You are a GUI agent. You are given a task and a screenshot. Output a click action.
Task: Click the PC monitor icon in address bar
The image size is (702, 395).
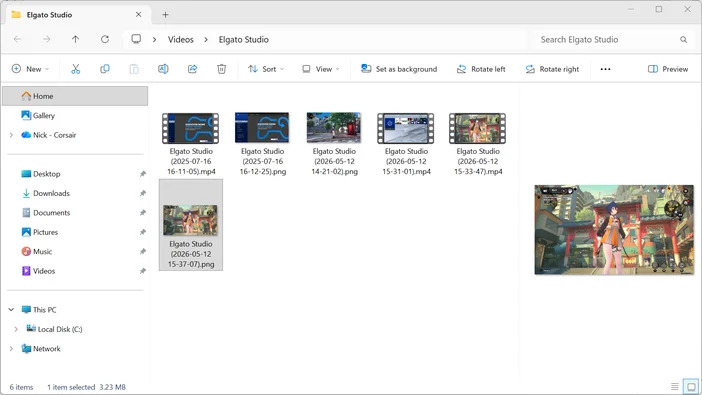click(x=136, y=39)
